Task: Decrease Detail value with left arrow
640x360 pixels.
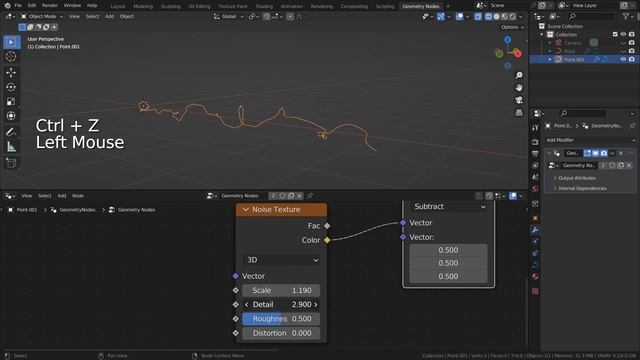Action: click(247, 304)
